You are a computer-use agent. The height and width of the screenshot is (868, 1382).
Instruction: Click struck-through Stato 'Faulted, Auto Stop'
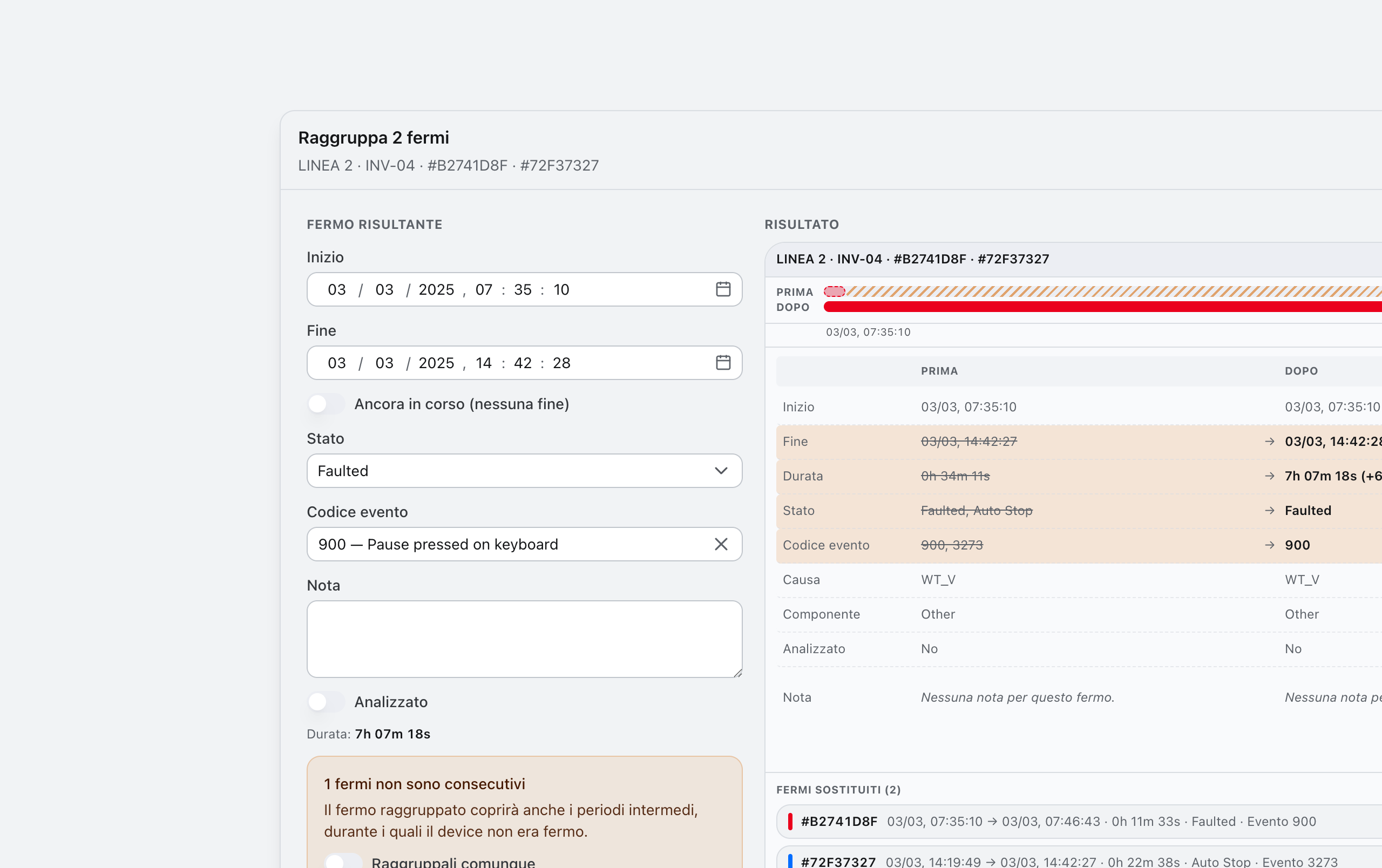click(977, 510)
